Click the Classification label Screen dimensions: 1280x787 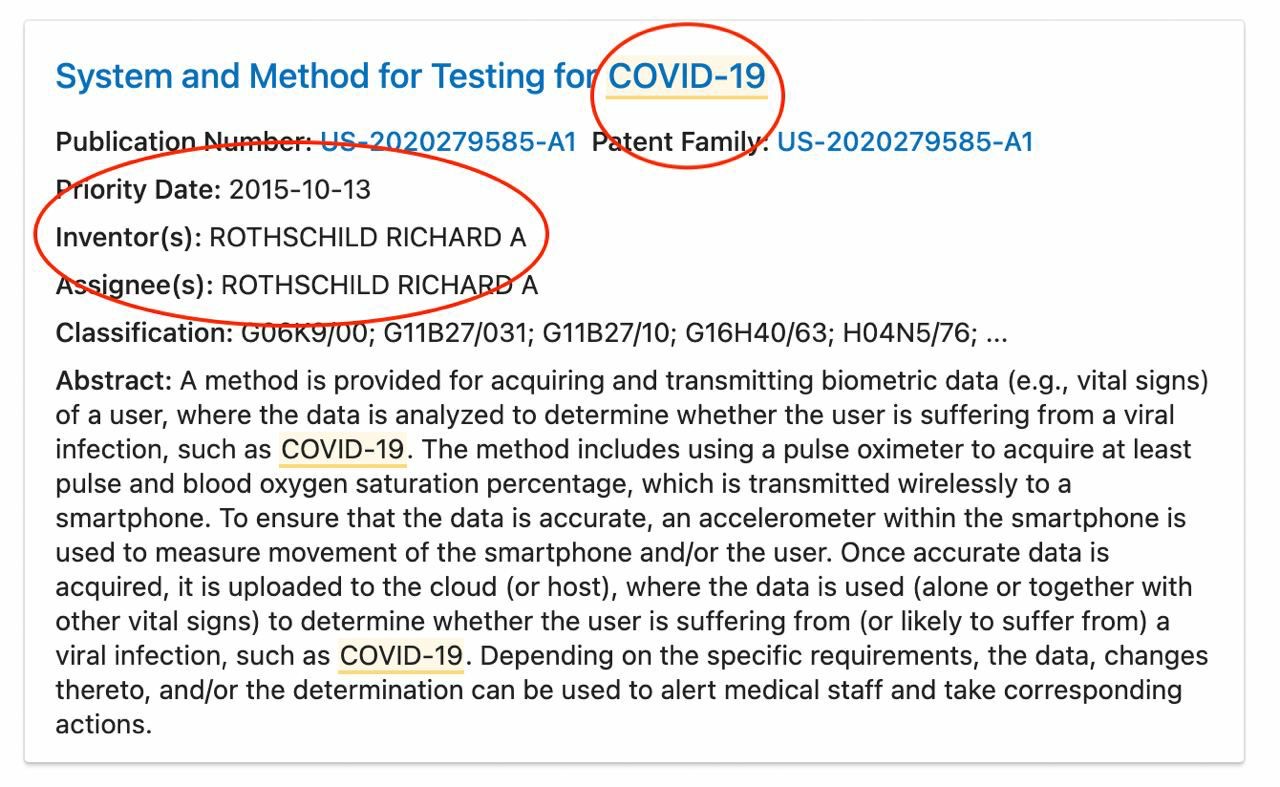pos(143,333)
